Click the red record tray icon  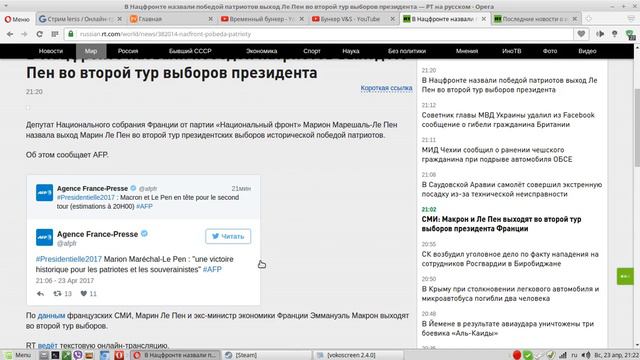click(517, 355)
